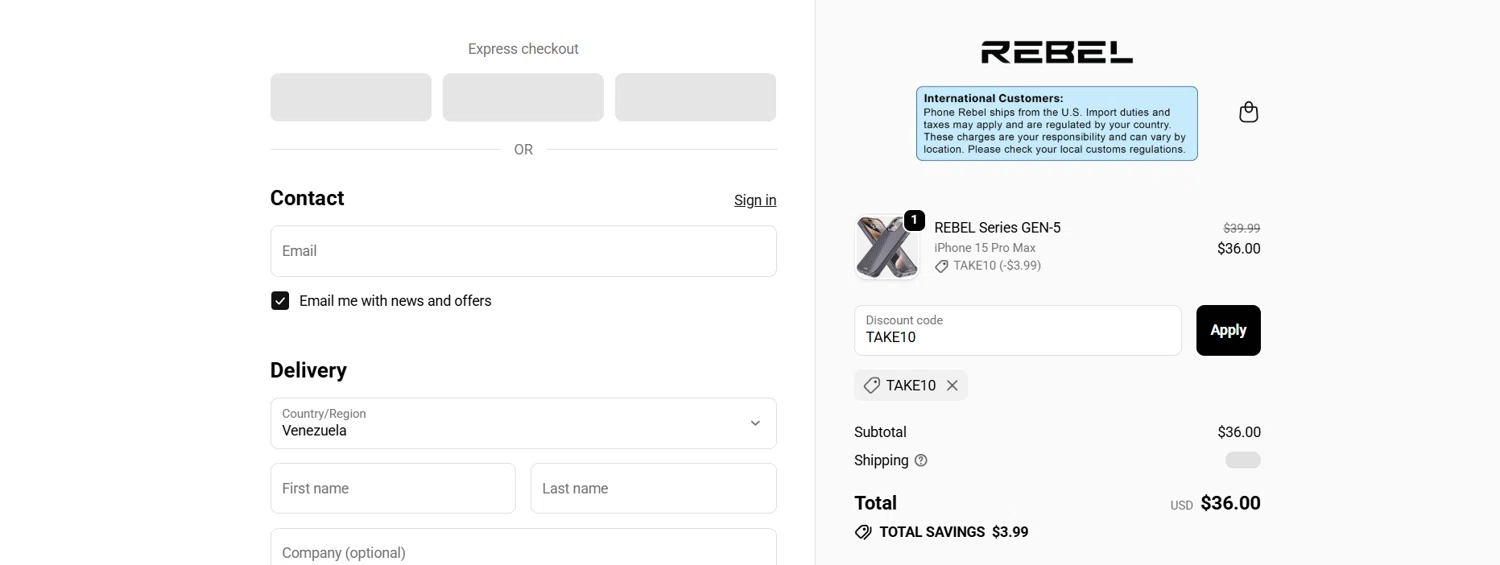Image resolution: width=1500 pixels, height=565 pixels.
Task: Click the Contact section heading
Action: tap(307, 198)
